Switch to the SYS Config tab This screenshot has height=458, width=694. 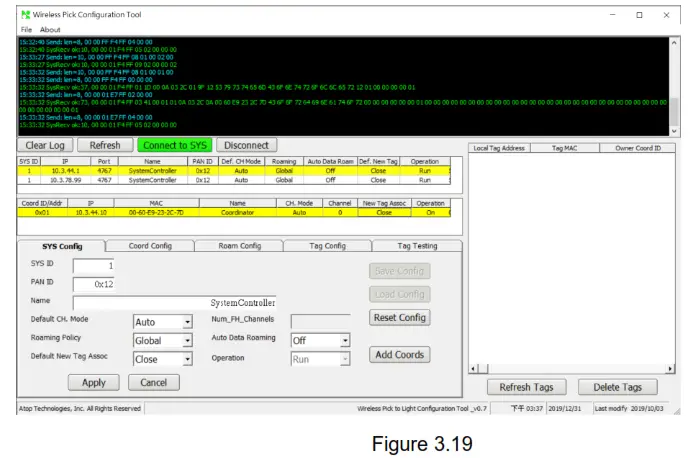click(x=62, y=246)
